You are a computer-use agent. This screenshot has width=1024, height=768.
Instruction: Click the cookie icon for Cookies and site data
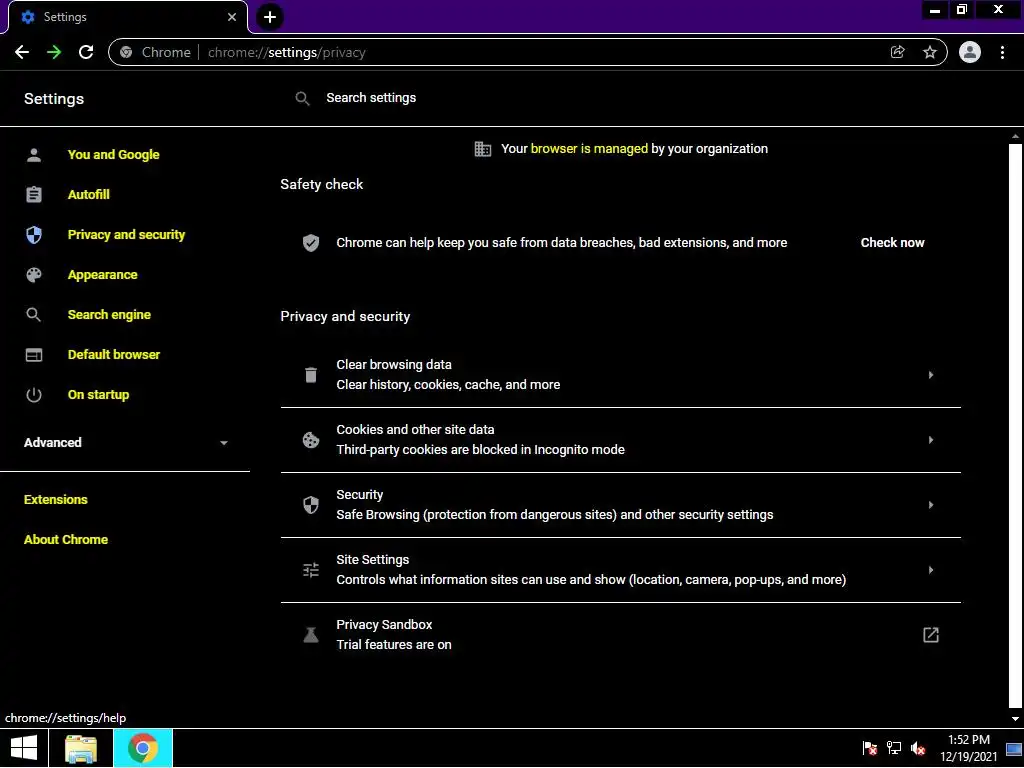(311, 440)
